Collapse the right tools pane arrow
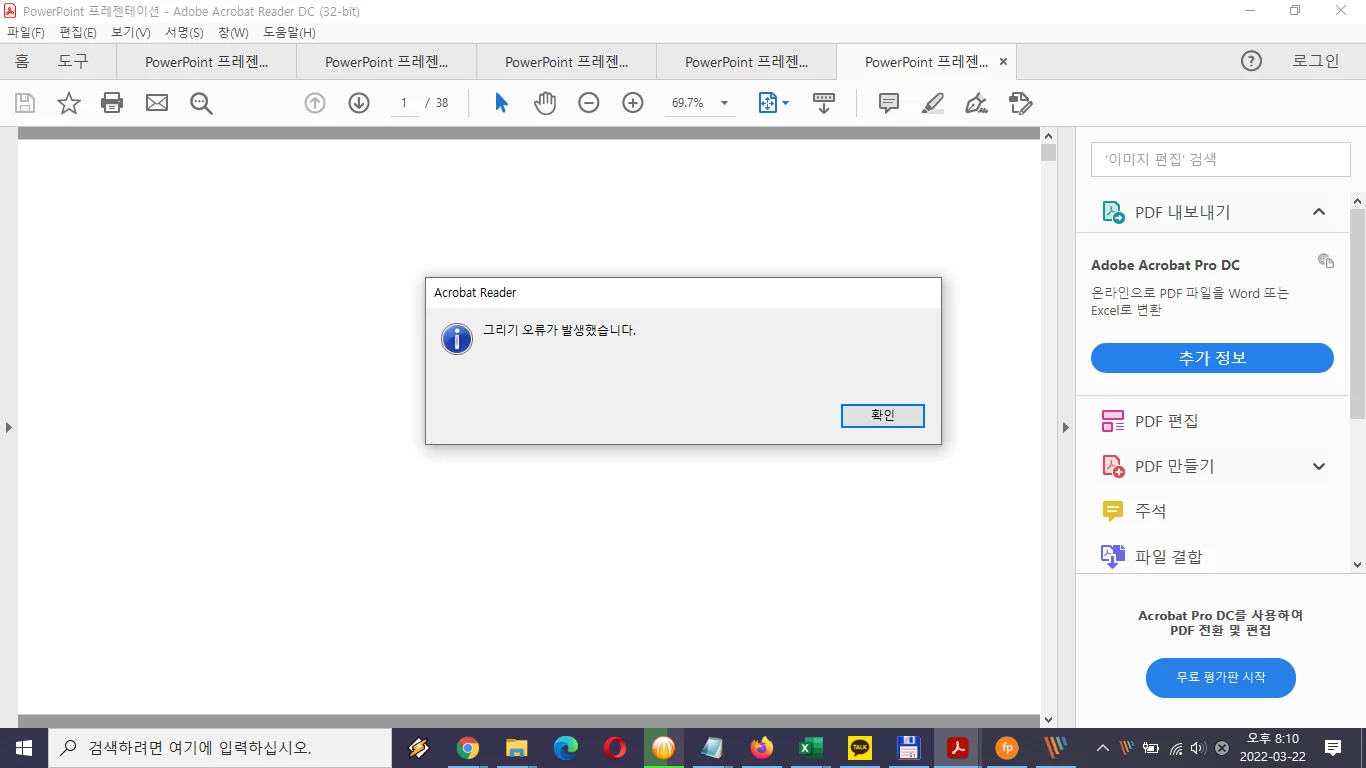Screen dimensions: 1366x768 (1065, 427)
